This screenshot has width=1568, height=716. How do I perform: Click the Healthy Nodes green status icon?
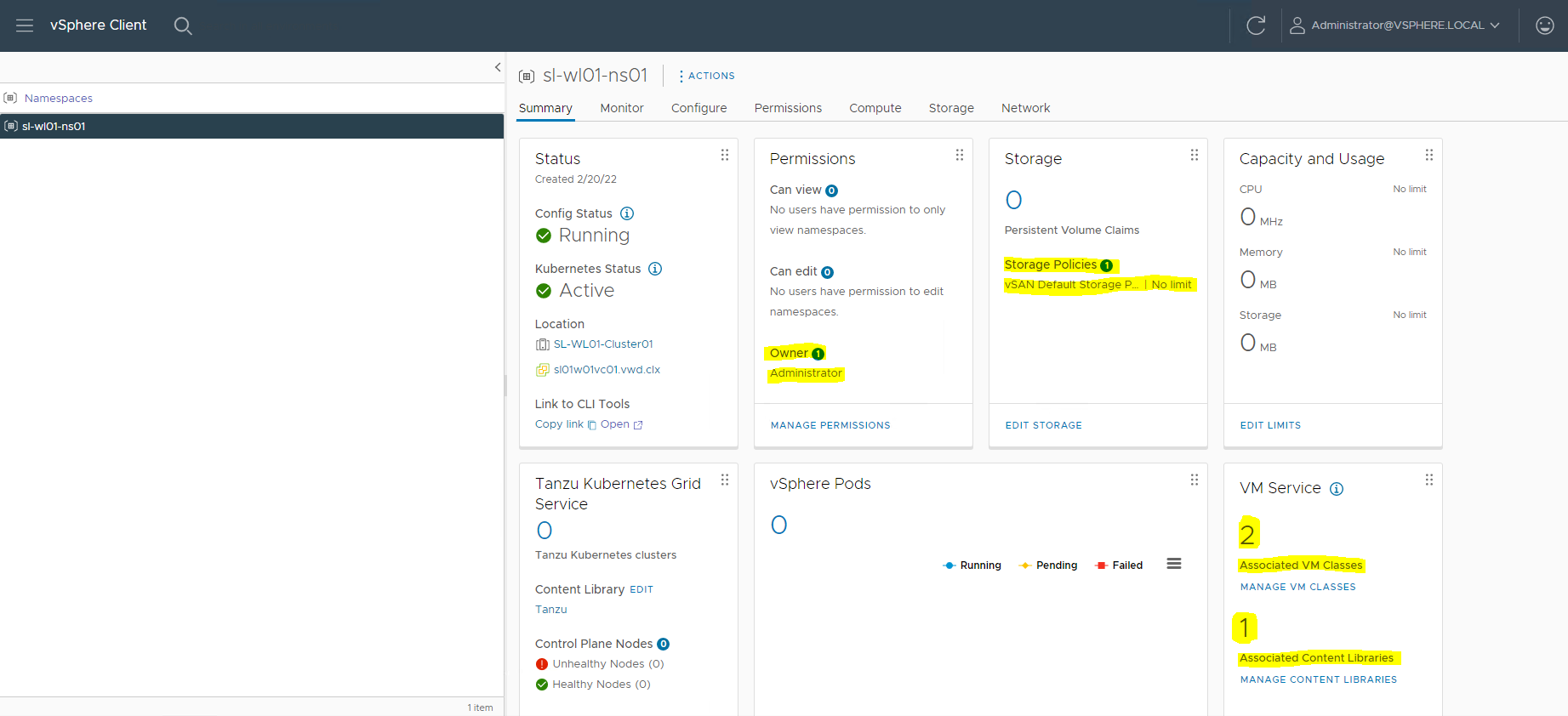542,685
